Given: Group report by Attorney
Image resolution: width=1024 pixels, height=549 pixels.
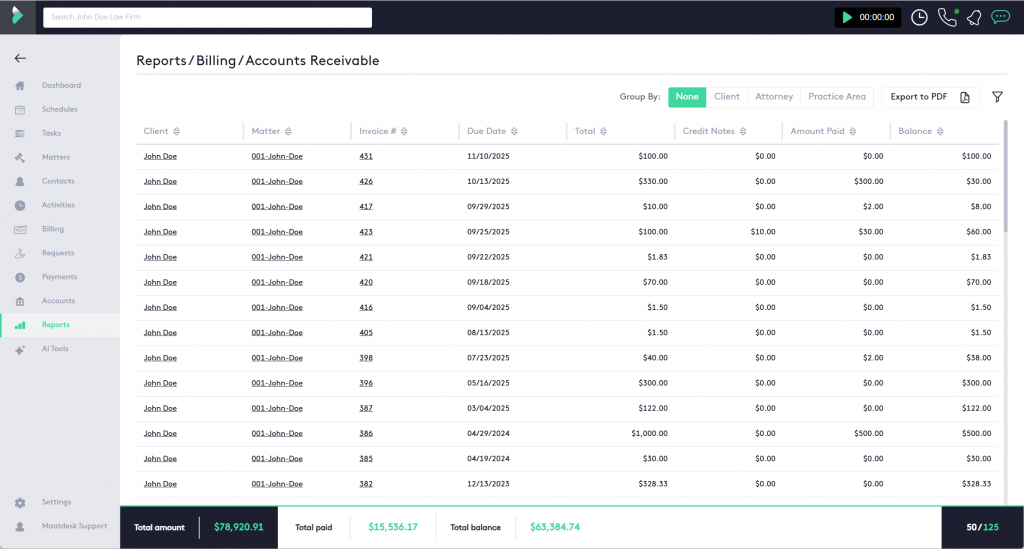Looking at the screenshot, I should pos(774,97).
